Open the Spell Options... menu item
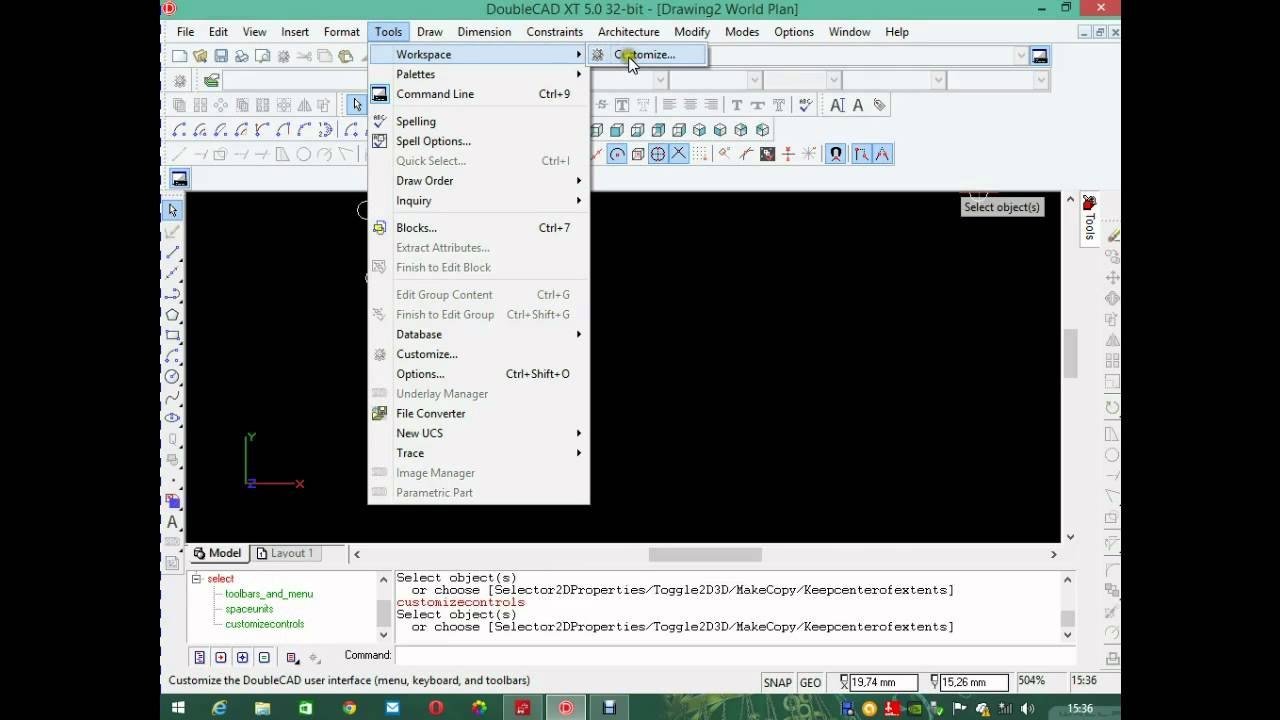The width and height of the screenshot is (1280, 720). tap(479, 141)
